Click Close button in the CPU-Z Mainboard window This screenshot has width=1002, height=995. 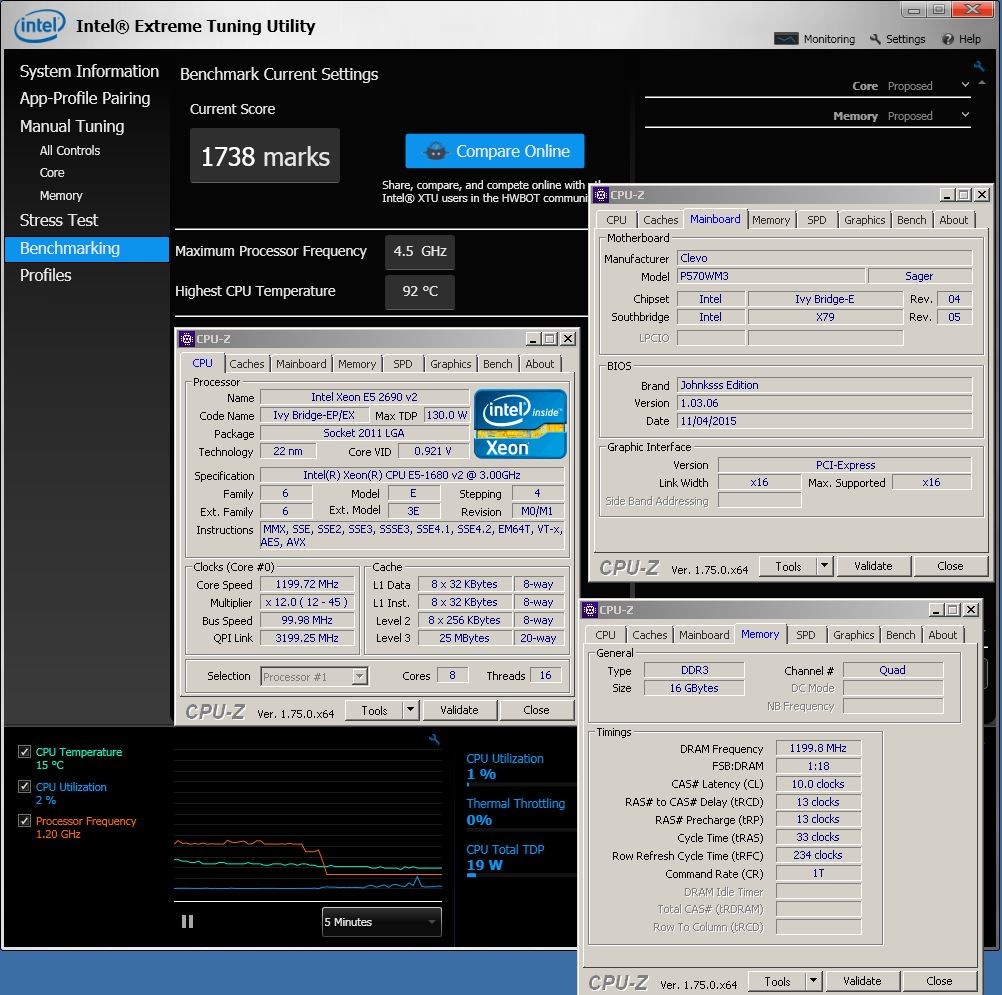coord(950,566)
